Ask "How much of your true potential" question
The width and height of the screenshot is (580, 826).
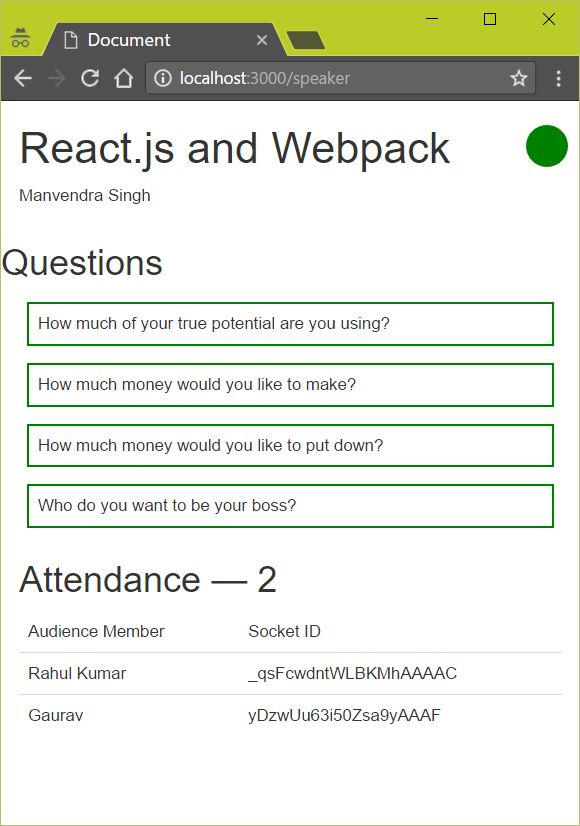290,324
